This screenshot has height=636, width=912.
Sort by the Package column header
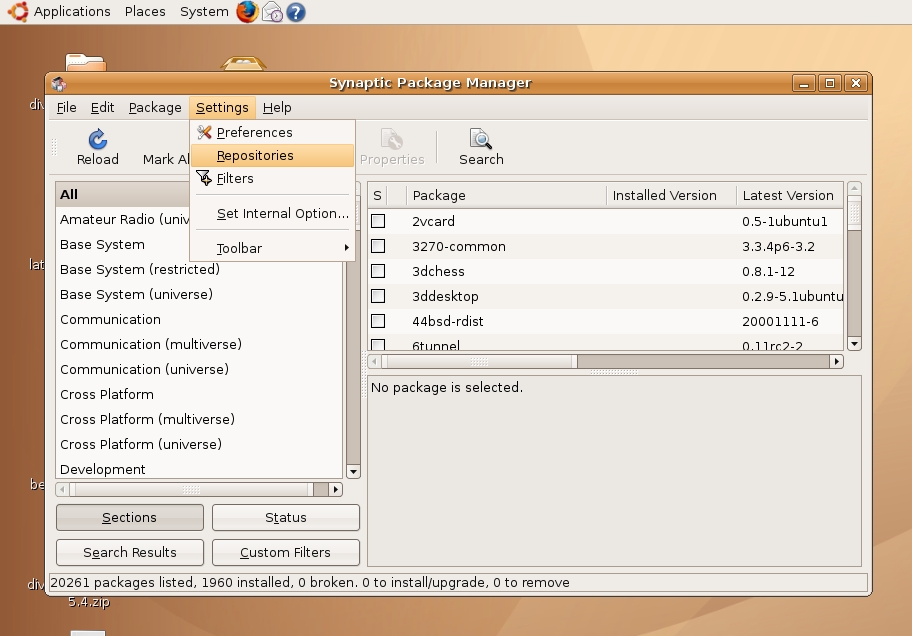pos(507,196)
